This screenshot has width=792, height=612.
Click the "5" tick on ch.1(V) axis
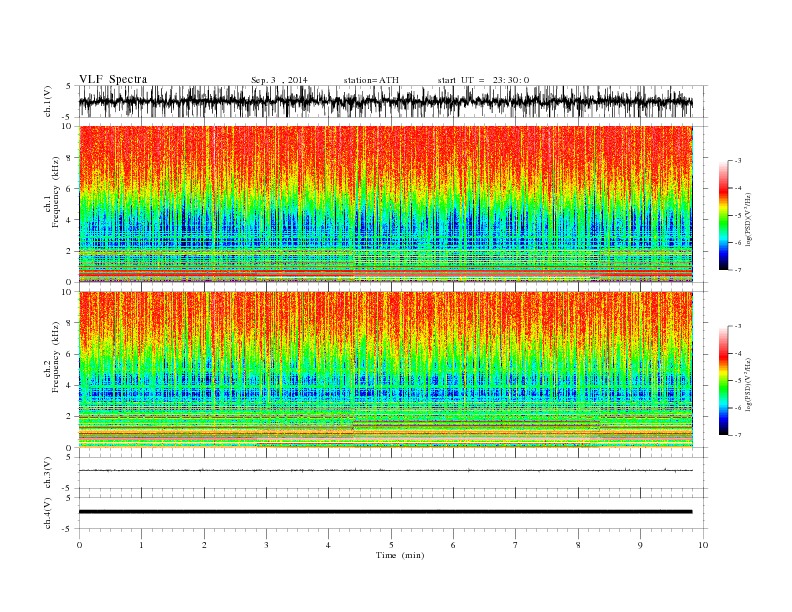coord(69,86)
